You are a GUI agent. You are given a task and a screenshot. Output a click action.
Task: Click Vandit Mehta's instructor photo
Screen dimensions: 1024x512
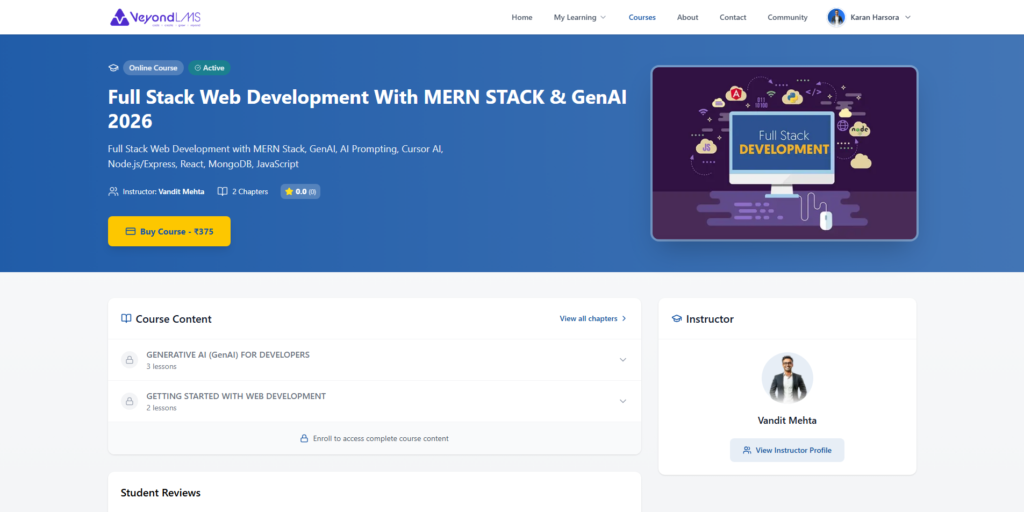click(x=787, y=378)
